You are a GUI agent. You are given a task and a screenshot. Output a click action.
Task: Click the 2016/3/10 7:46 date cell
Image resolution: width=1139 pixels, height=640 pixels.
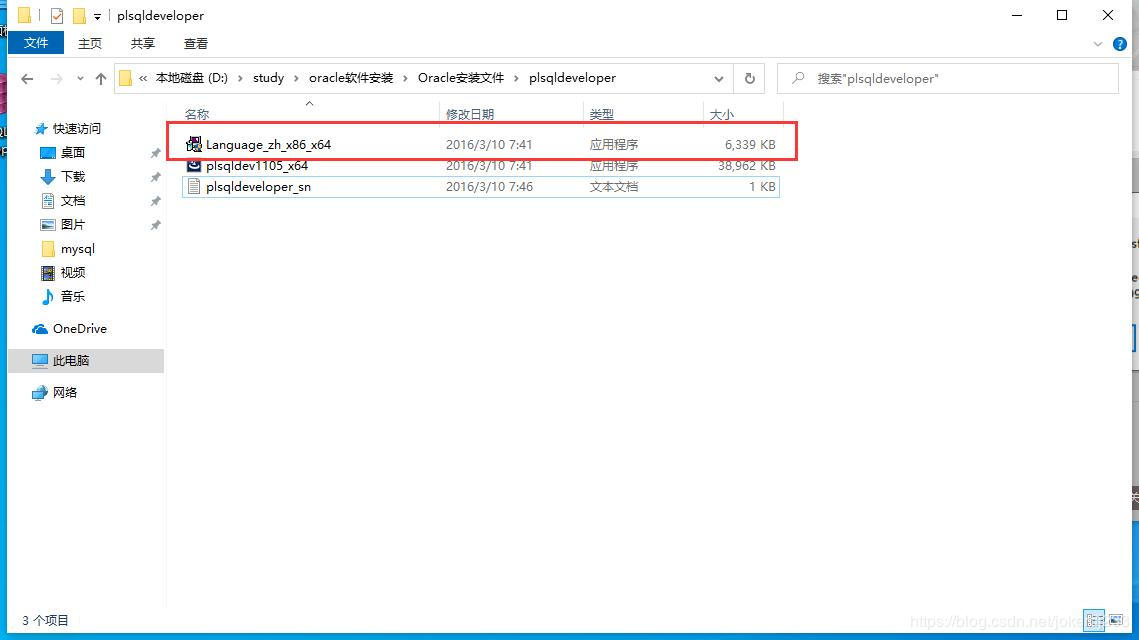(490, 187)
